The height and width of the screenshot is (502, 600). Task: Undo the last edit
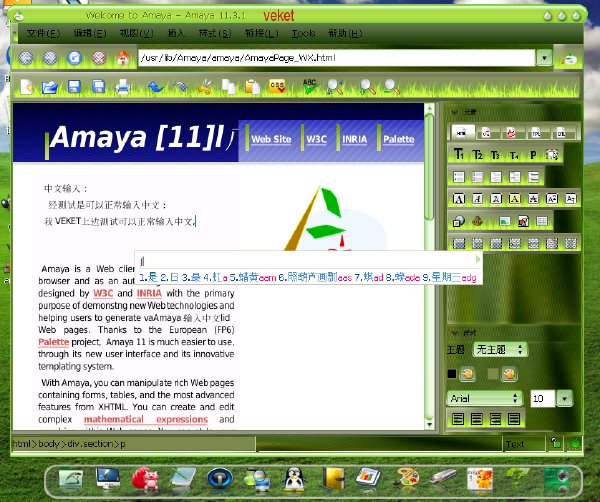click(156, 87)
